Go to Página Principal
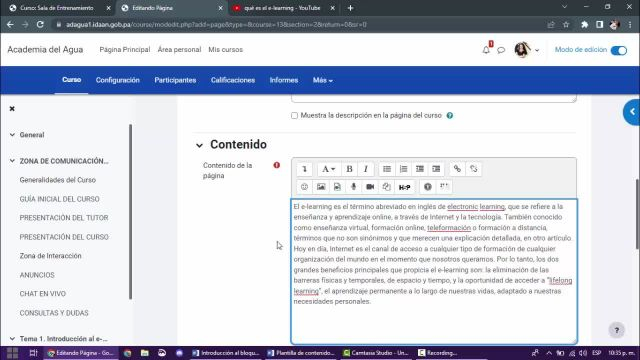The height and width of the screenshot is (360, 640). pos(124,50)
